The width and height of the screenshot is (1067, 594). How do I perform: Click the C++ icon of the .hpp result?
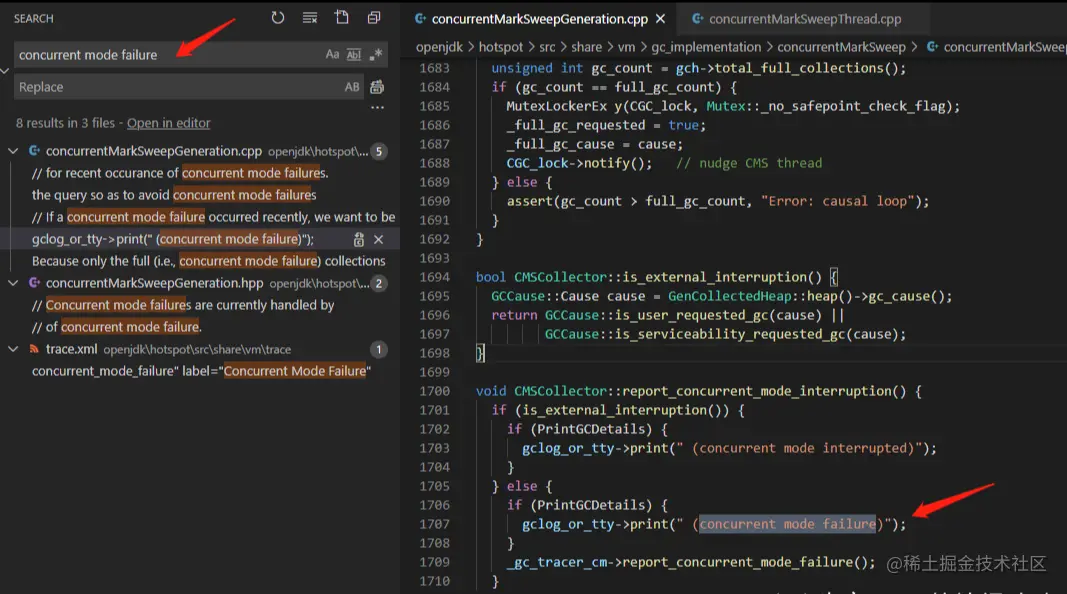point(34,283)
